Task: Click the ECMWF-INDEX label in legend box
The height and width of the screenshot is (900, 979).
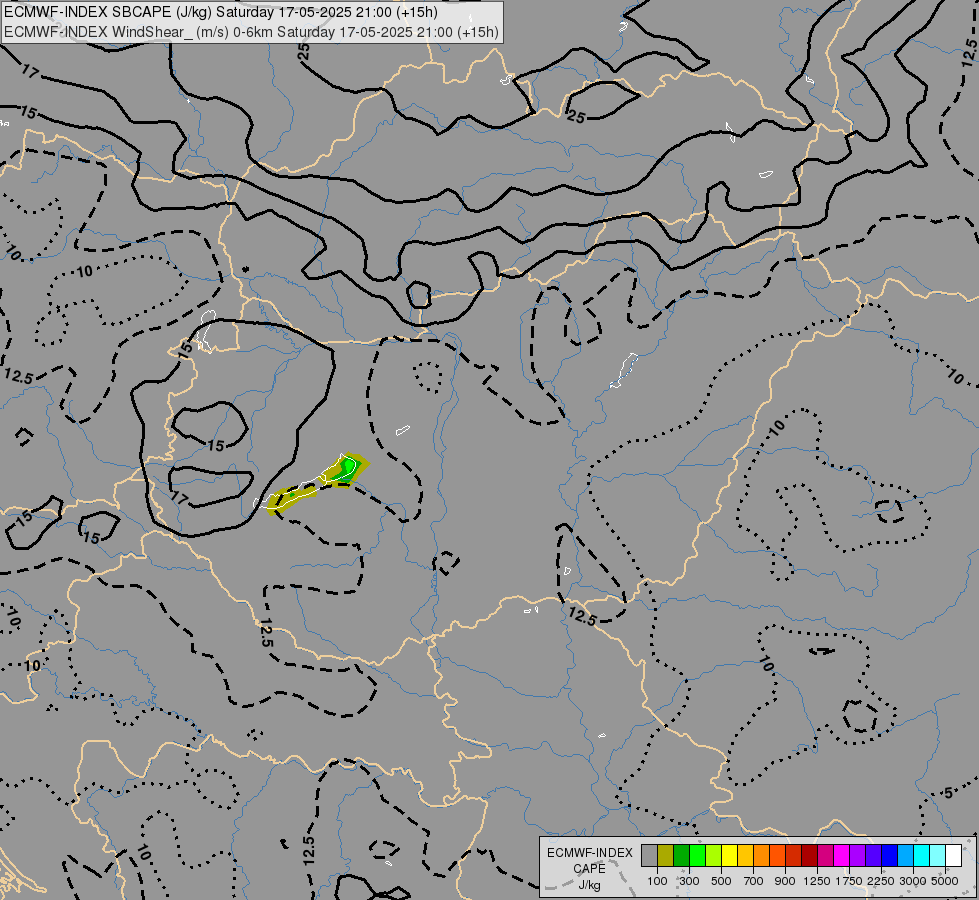Action: (x=589, y=853)
